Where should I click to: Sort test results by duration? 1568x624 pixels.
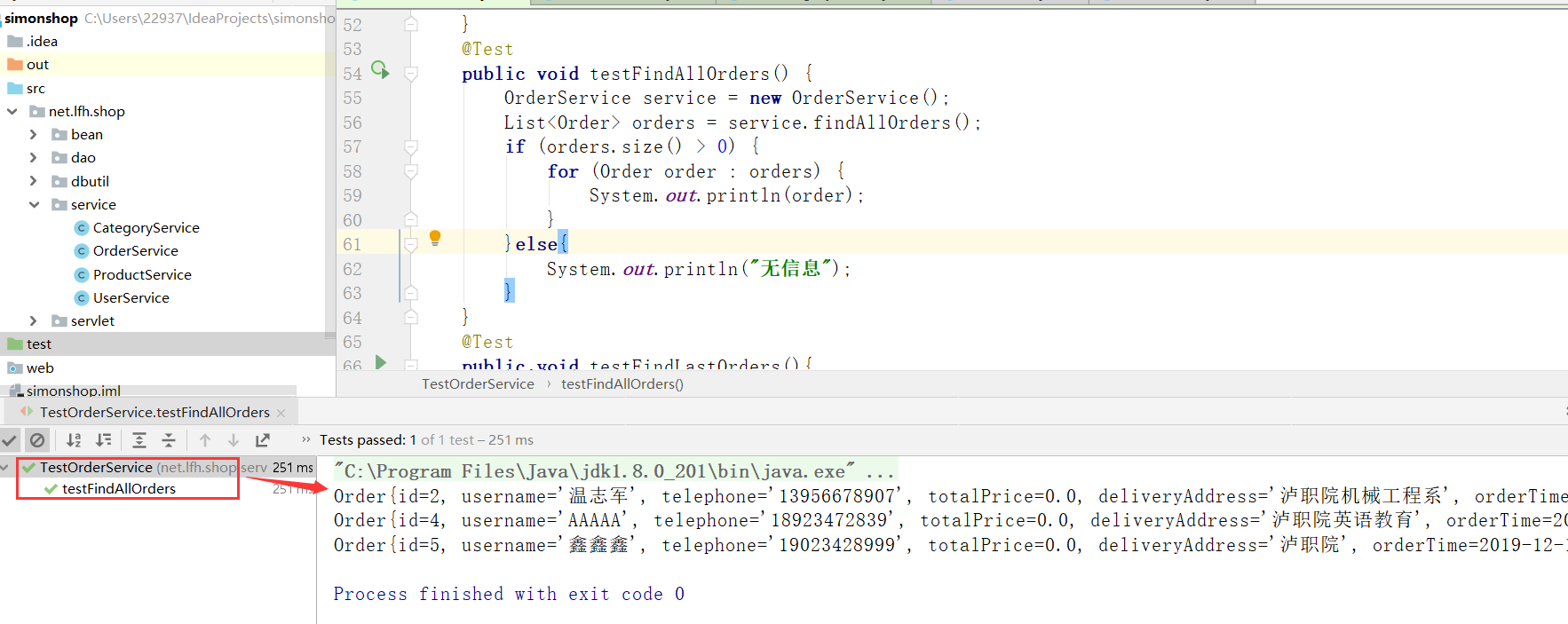104,439
